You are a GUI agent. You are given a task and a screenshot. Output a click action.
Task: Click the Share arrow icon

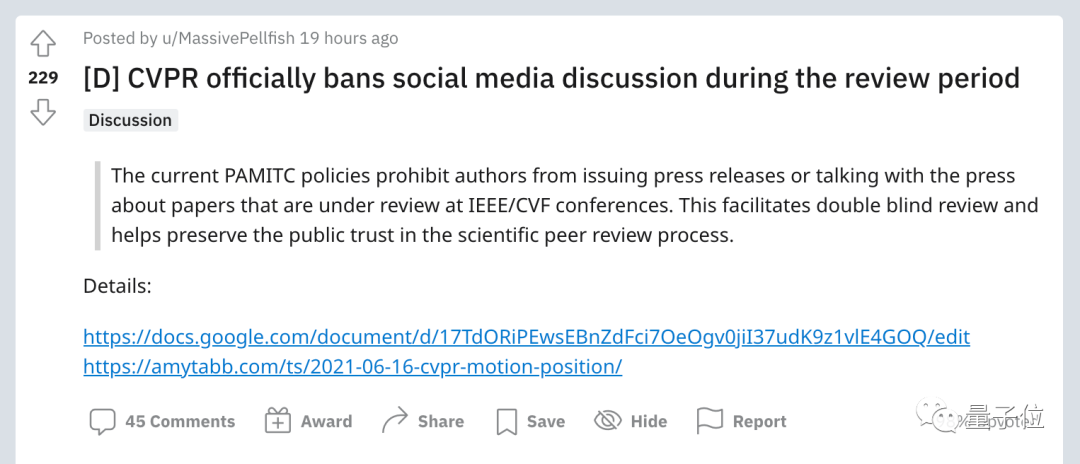pyautogui.click(x=395, y=421)
